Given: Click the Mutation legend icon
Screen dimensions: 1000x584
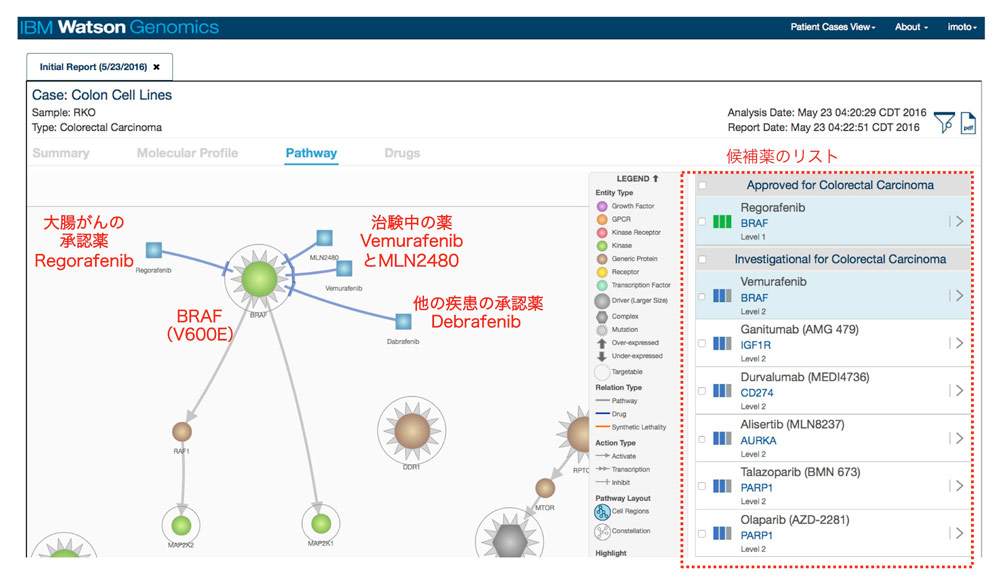Looking at the screenshot, I should (601, 330).
